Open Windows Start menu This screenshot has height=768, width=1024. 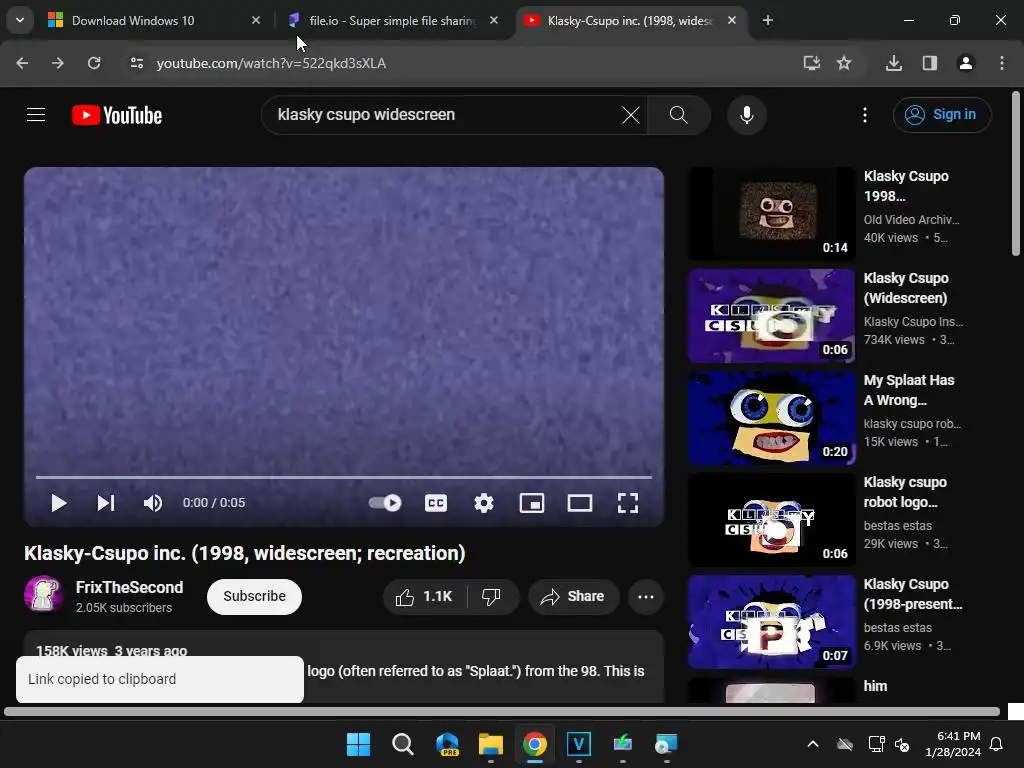pyautogui.click(x=358, y=744)
